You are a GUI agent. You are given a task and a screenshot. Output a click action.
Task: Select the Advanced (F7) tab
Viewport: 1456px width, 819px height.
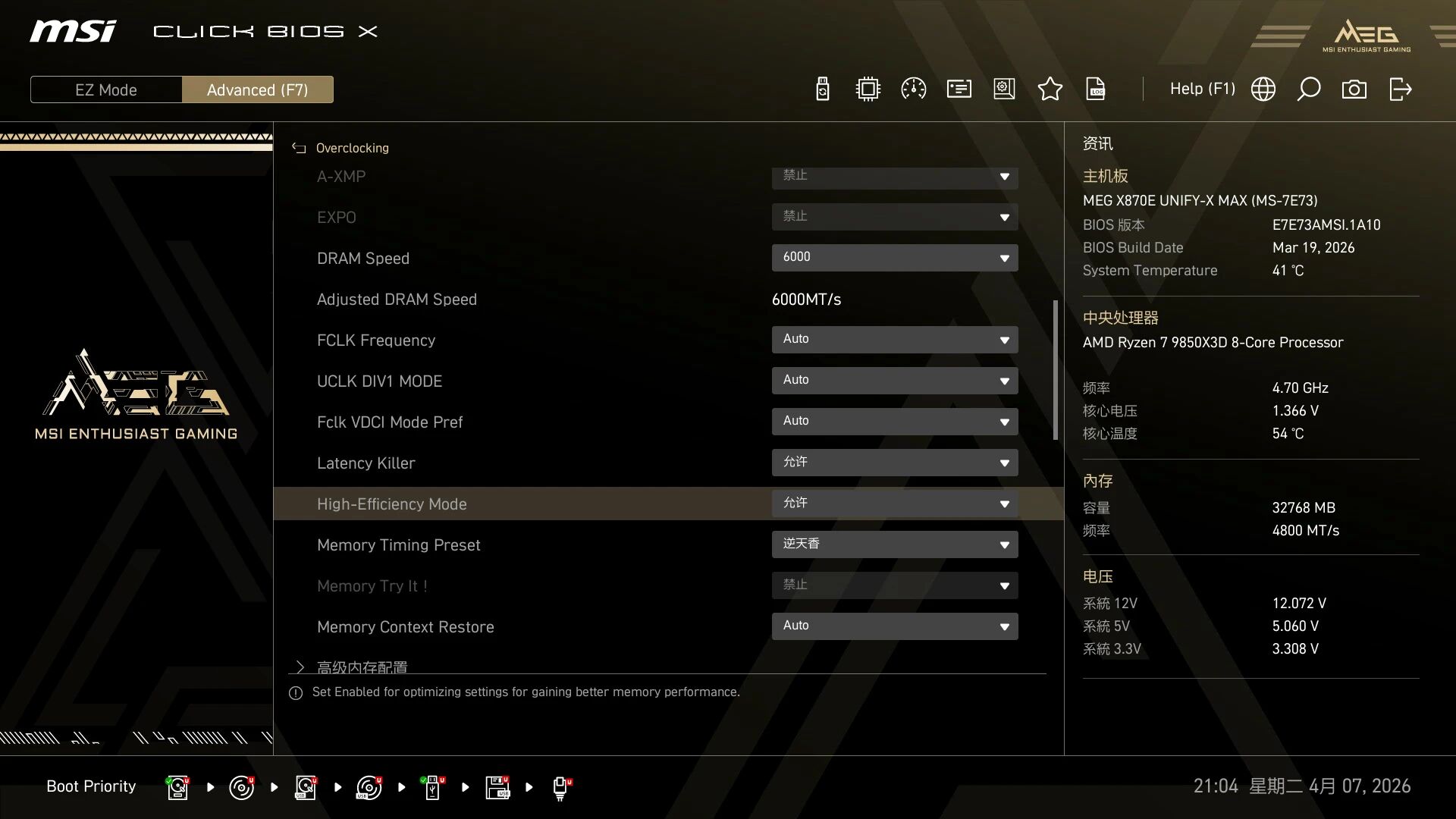tap(257, 89)
